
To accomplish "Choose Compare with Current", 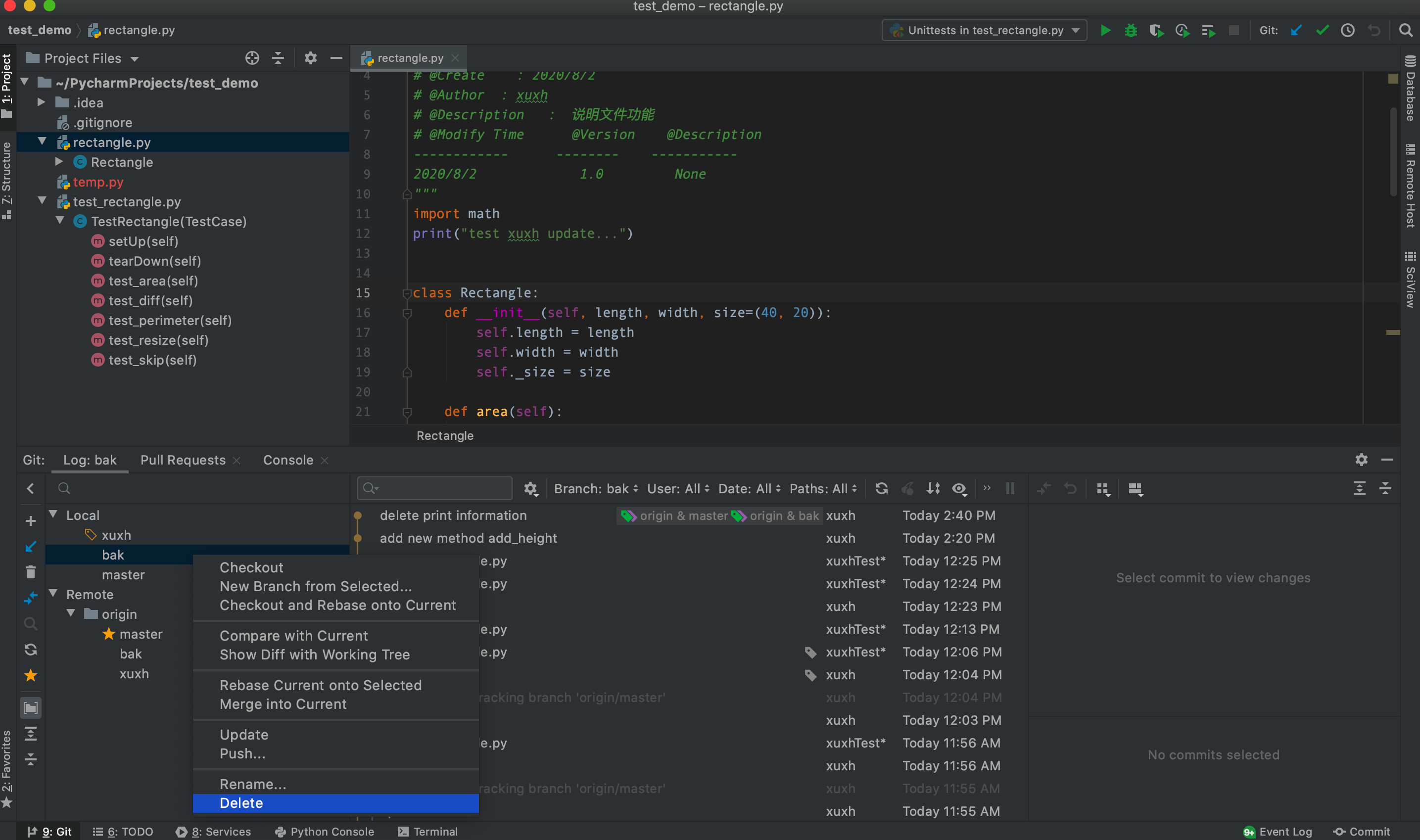I will [335, 636].
